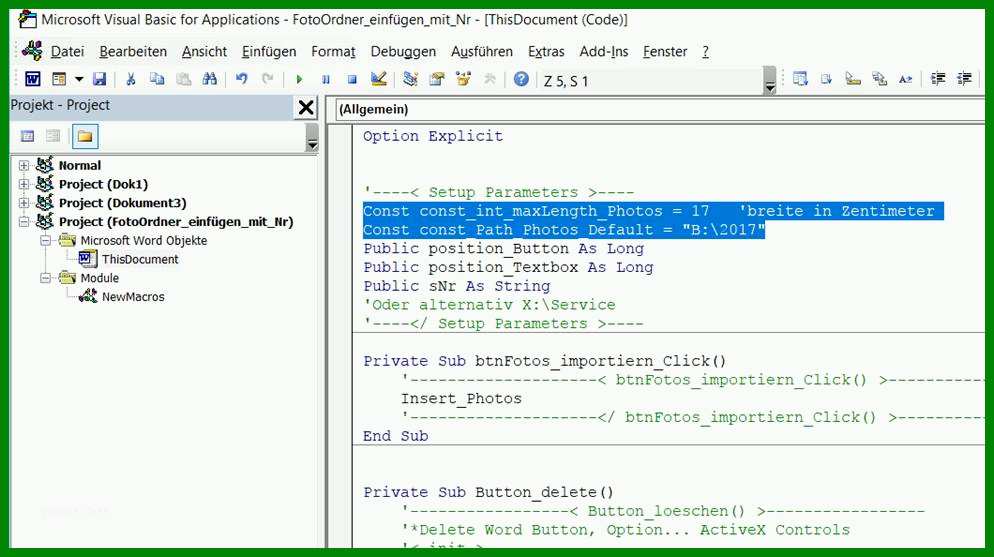Open the Object Browser icon
Screen dimensions: 994x557
[x=463, y=79]
